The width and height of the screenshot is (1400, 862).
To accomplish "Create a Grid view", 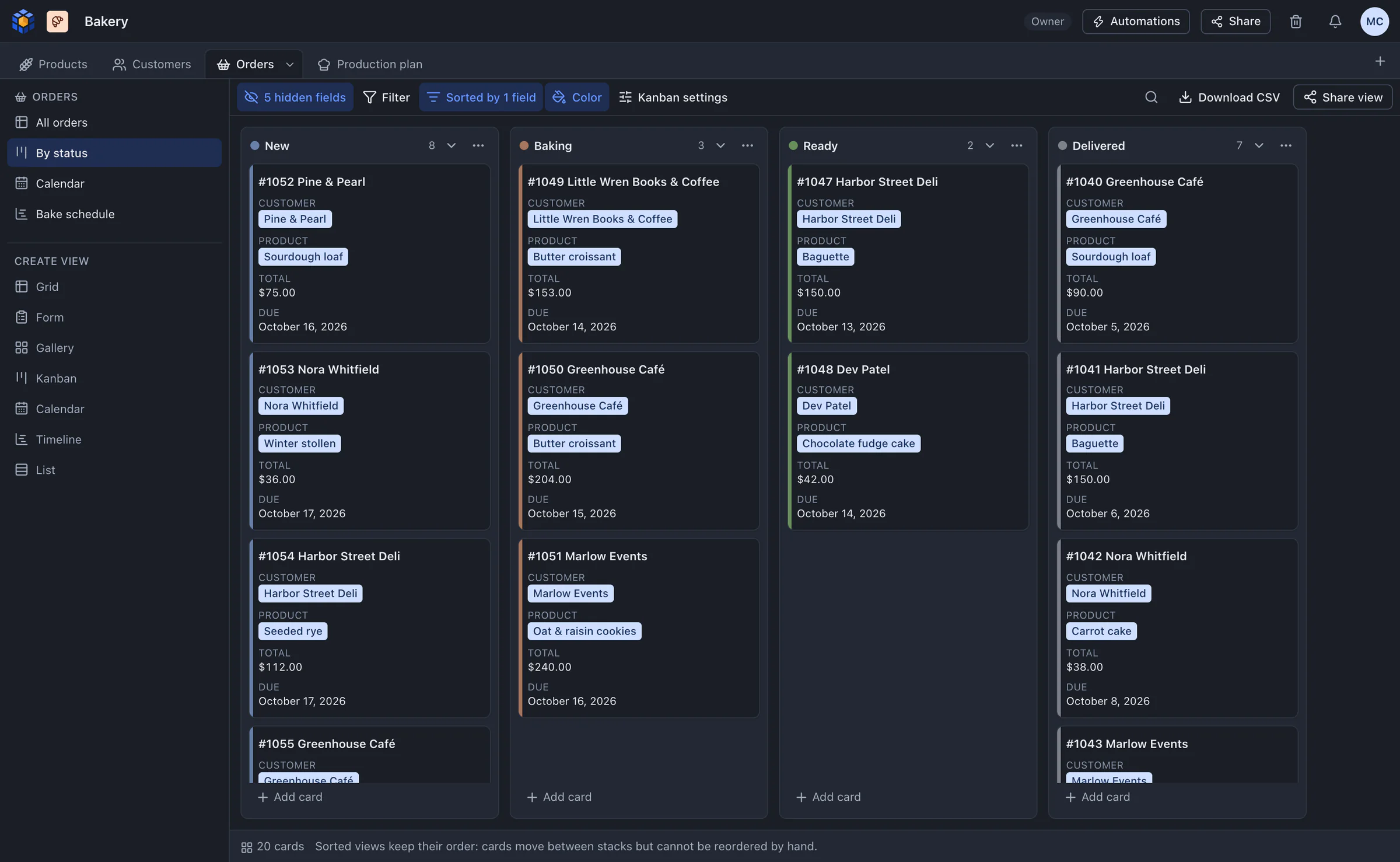I will pos(114,287).
